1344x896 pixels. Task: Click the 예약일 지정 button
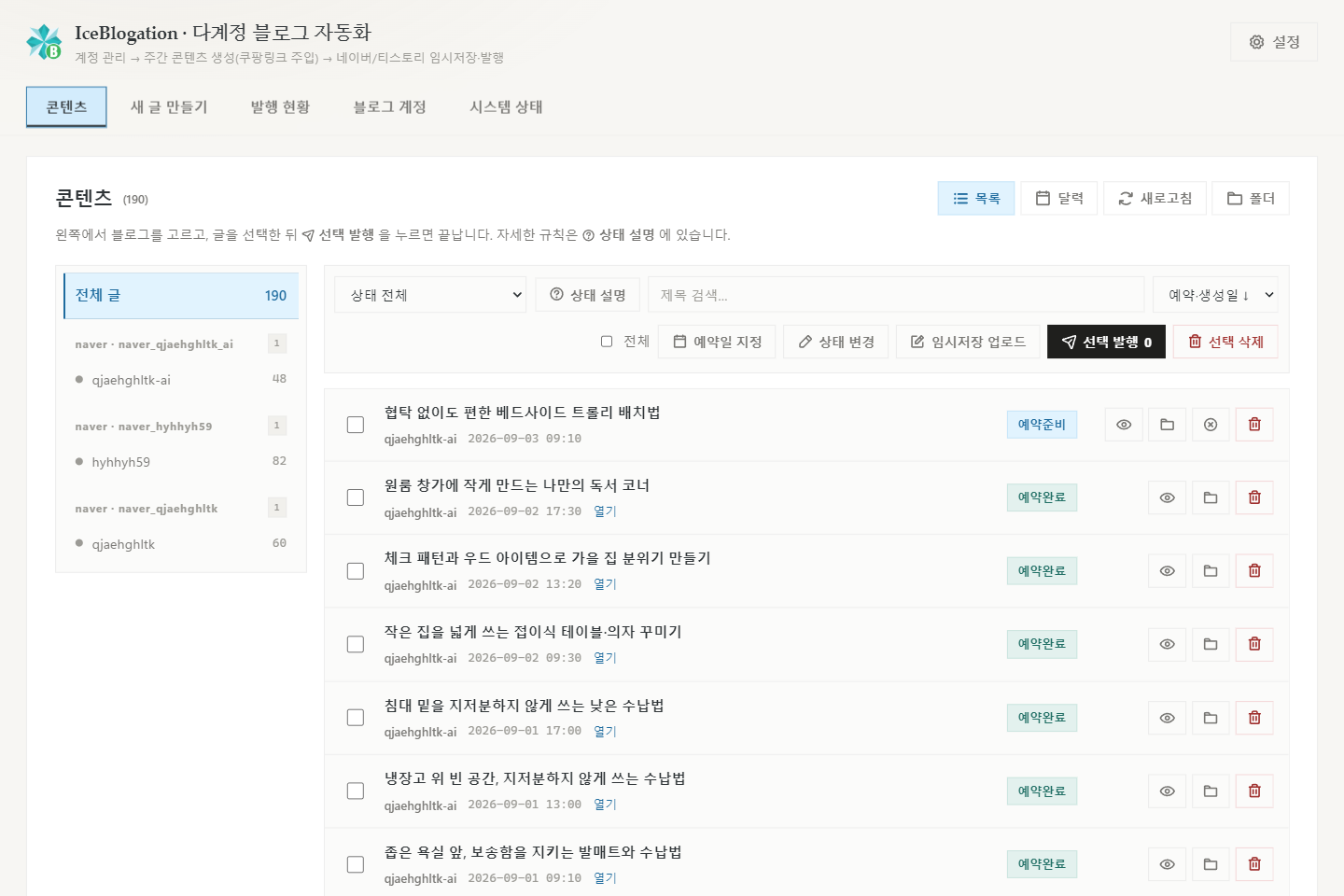click(x=718, y=342)
